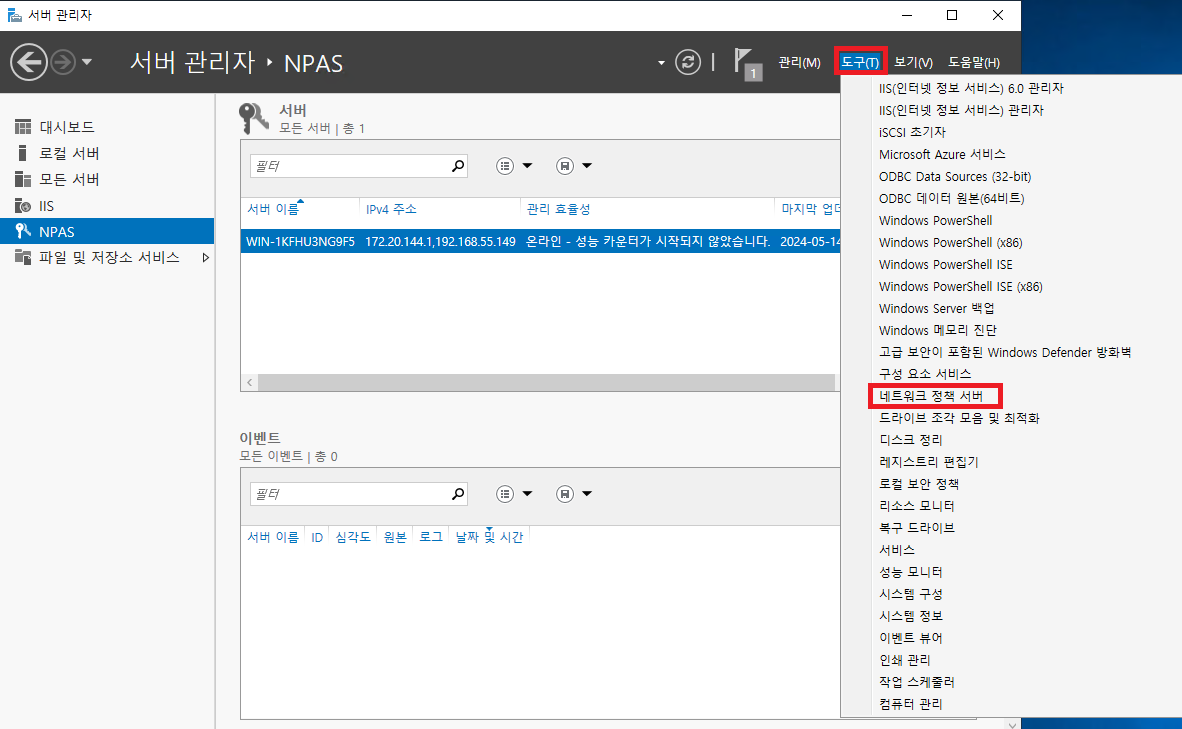This screenshot has width=1182, height=729.
Task: Select 파일 및 저장소 서비스 in sidebar
Action: click(x=107, y=258)
